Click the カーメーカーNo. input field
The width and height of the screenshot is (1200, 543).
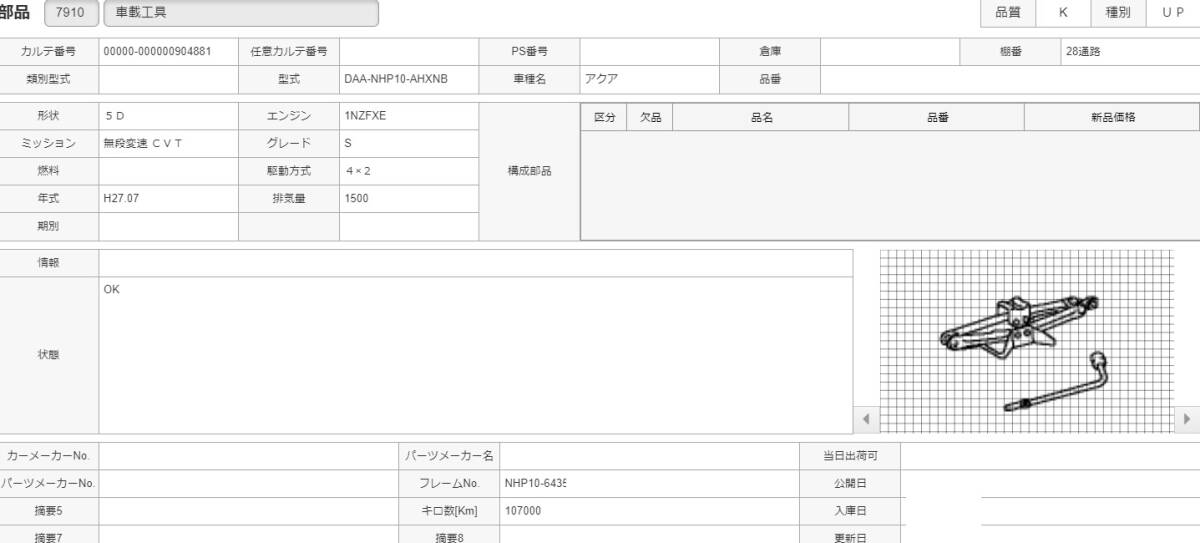click(x=248, y=455)
